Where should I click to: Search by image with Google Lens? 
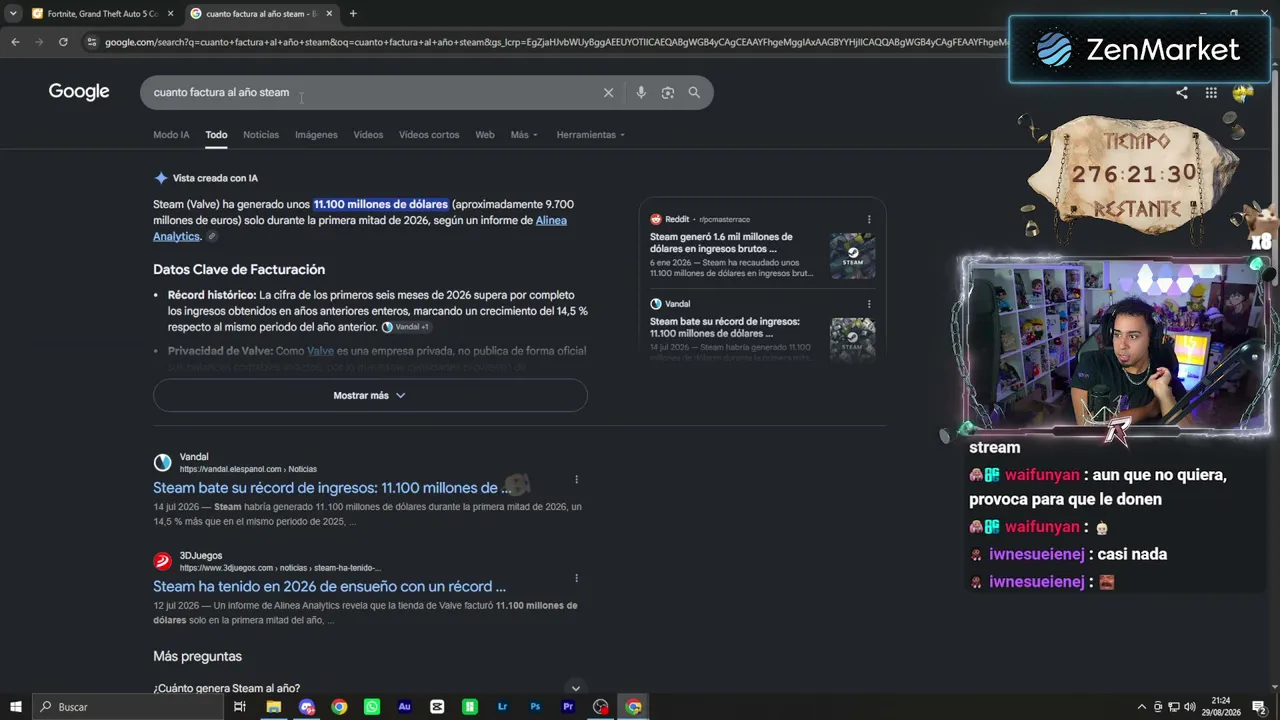point(668,93)
